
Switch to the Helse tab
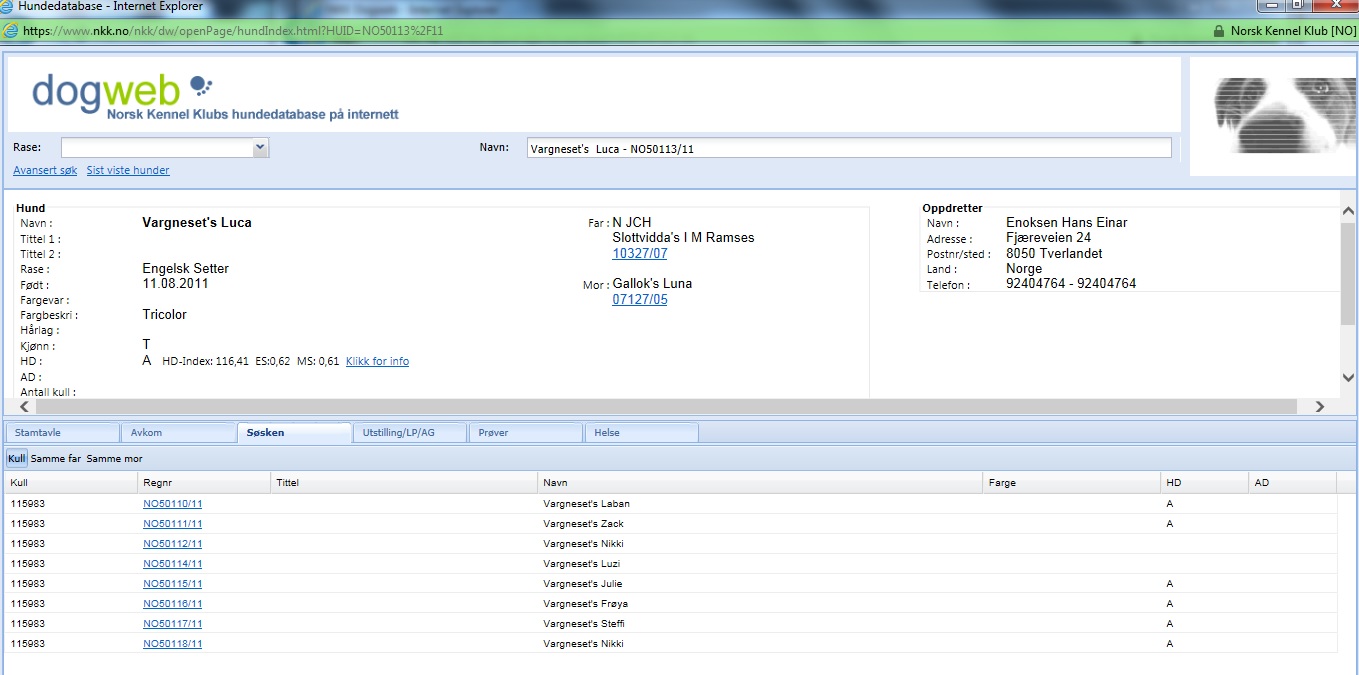point(640,433)
